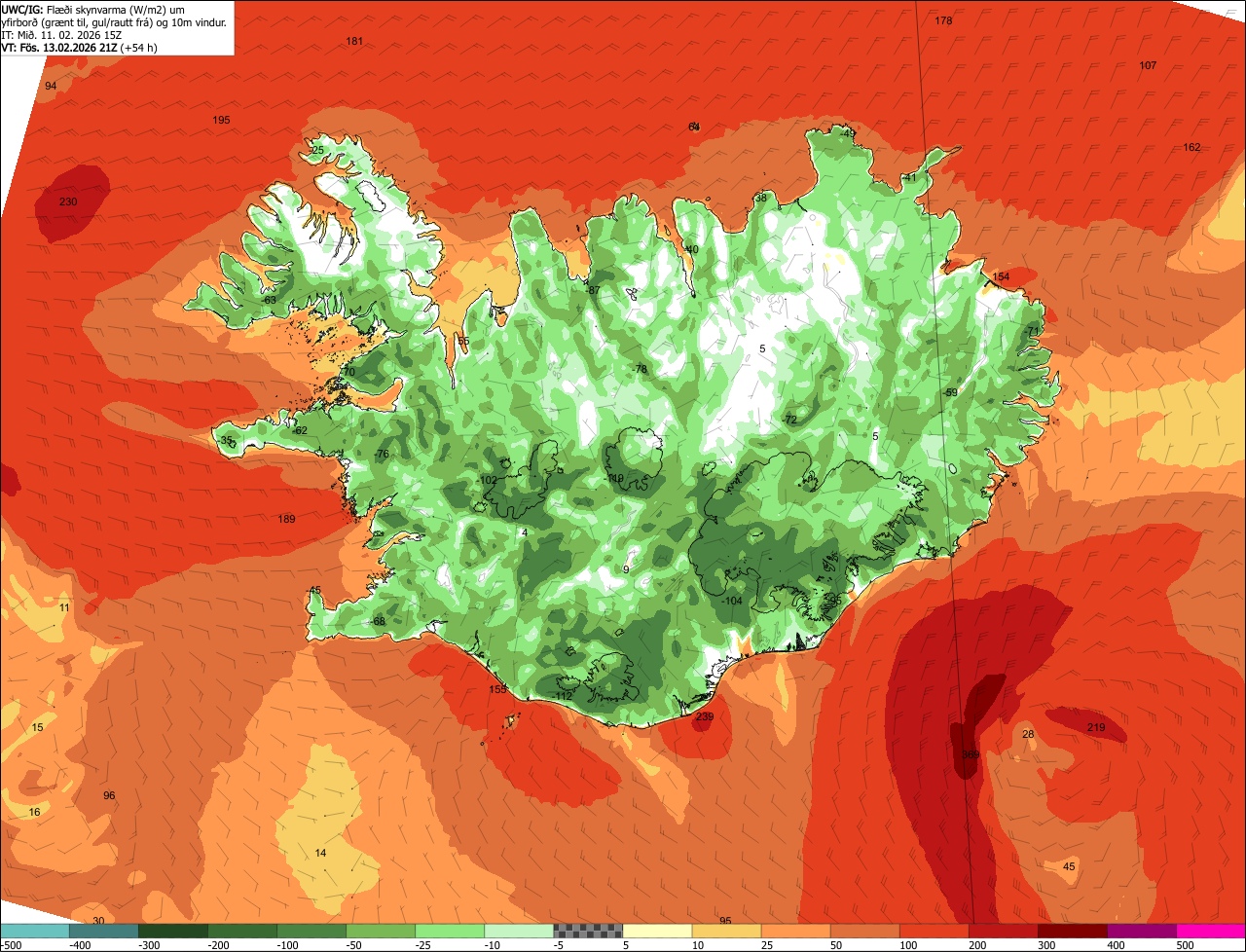Click the dark maroon swatch between 300 and 400
This screenshot has width=1246, height=952.
(1072, 931)
